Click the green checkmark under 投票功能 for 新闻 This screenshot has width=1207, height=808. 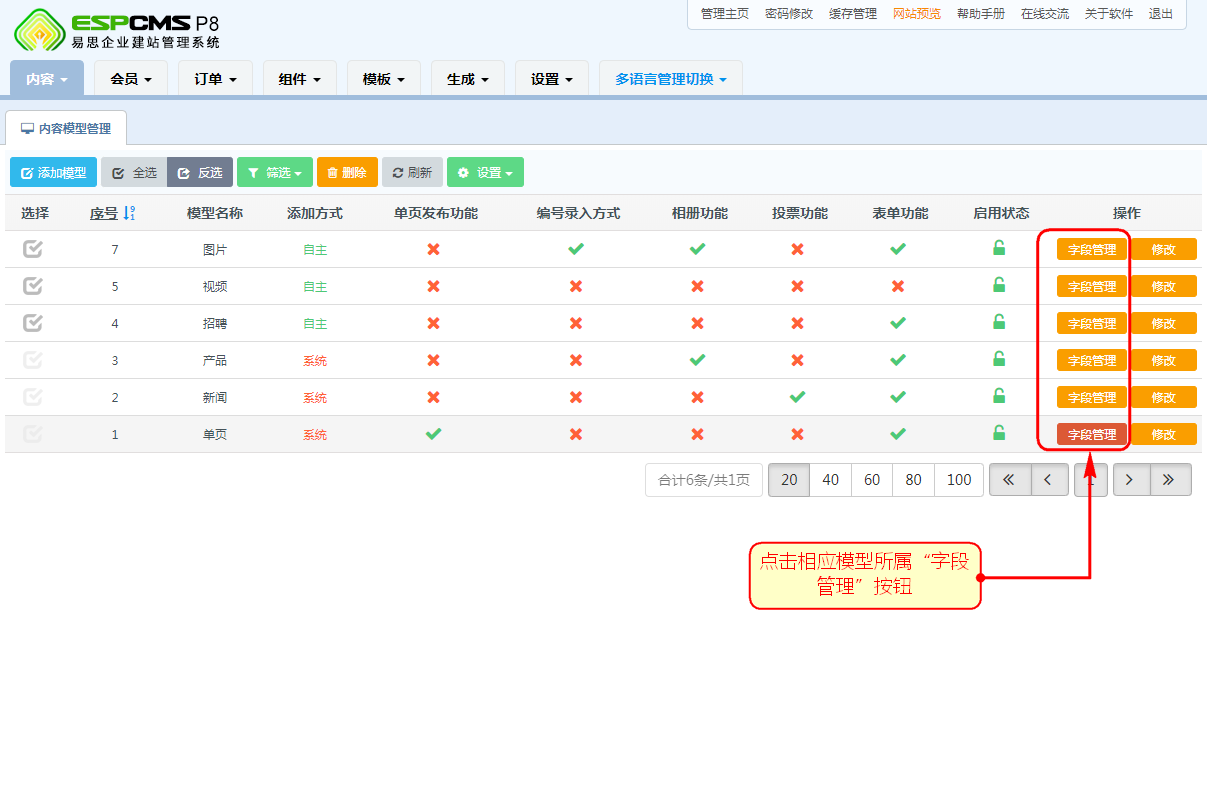coord(797,397)
